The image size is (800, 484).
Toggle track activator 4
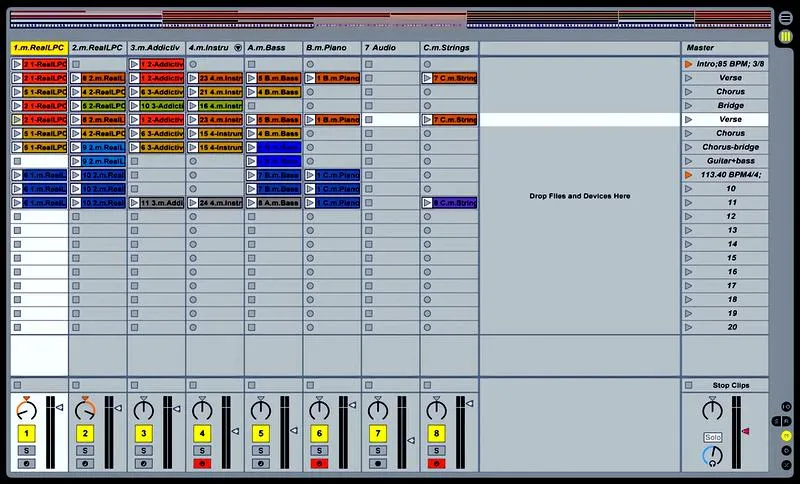point(202,434)
